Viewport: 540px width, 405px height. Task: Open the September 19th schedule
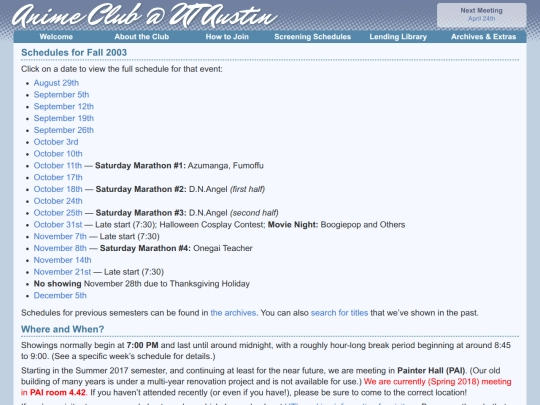point(64,118)
